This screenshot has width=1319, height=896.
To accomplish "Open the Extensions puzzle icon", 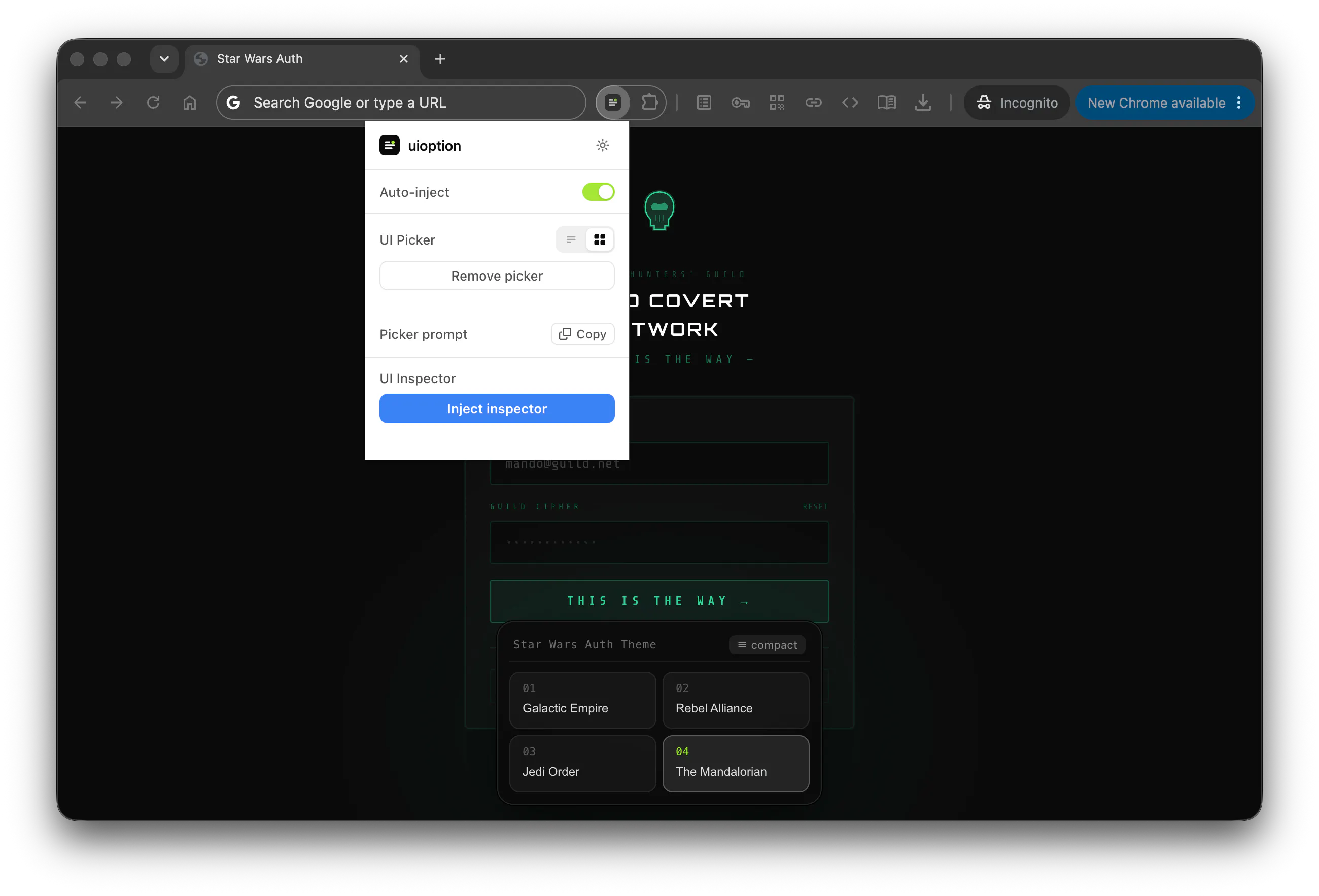I will [649, 102].
